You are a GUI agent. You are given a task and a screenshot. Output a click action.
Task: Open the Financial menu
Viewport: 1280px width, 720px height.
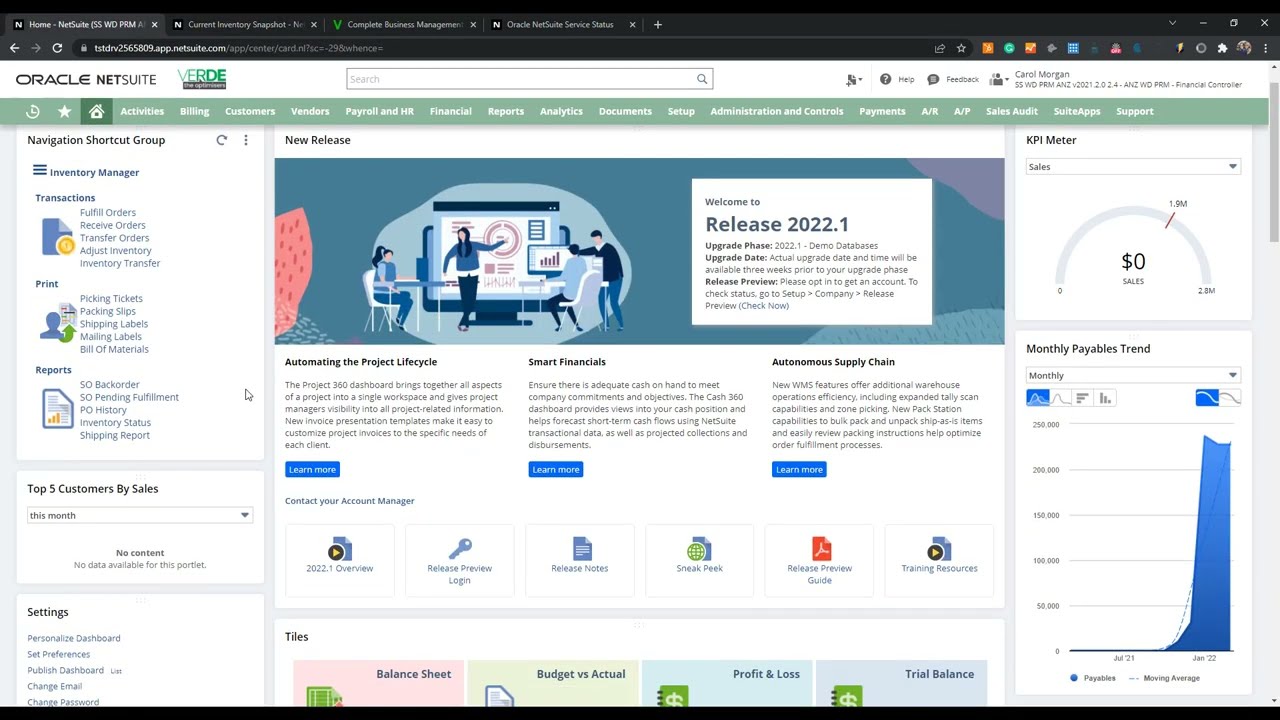coord(450,111)
